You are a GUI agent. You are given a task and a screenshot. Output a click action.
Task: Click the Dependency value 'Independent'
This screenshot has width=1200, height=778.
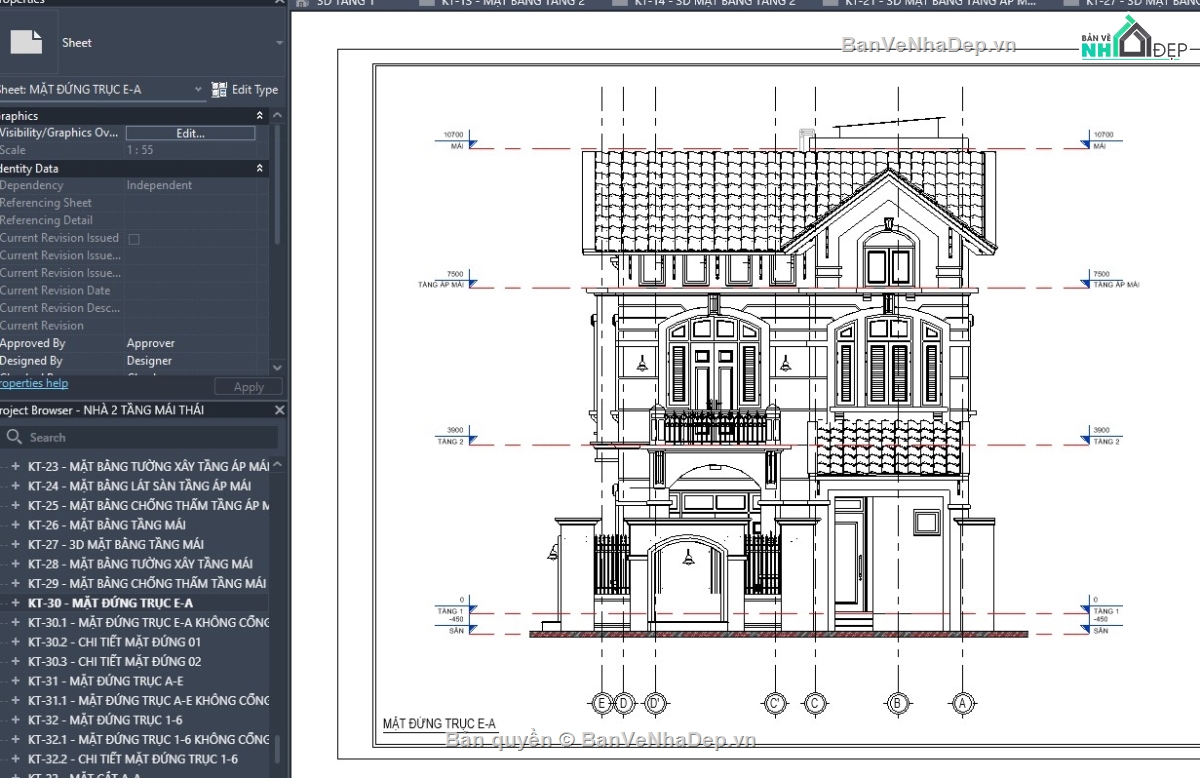(159, 186)
